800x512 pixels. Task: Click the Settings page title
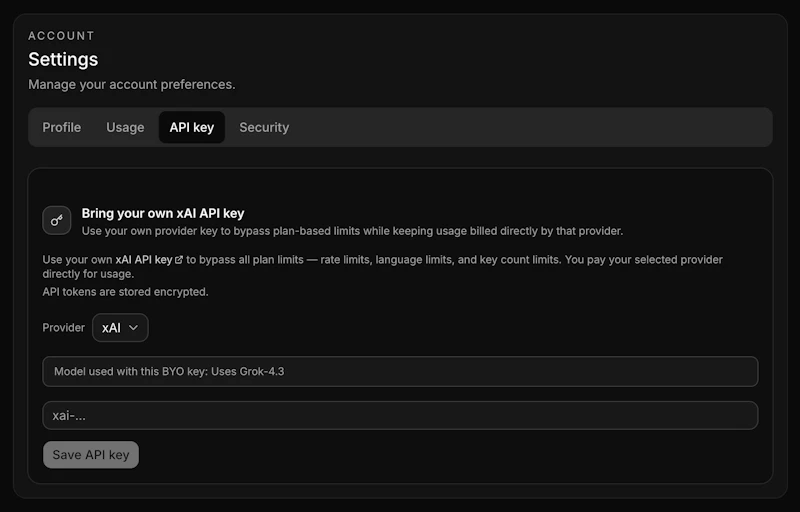coord(63,60)
